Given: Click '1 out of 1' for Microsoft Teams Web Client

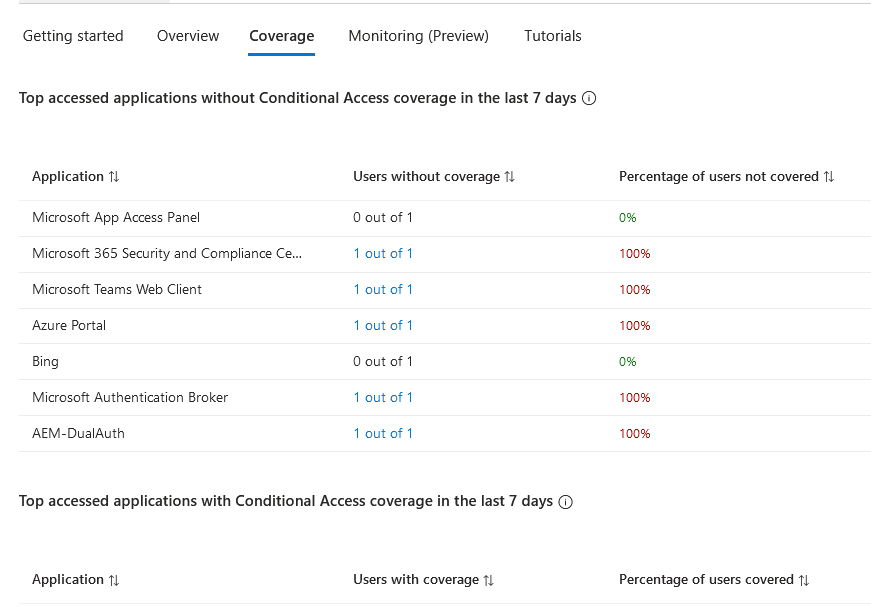Looking at the screenshot, I should (x=383, y=289).
